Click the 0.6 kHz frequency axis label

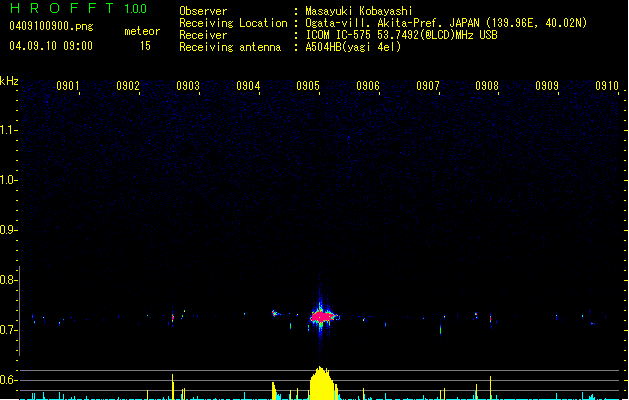[8, 380]
